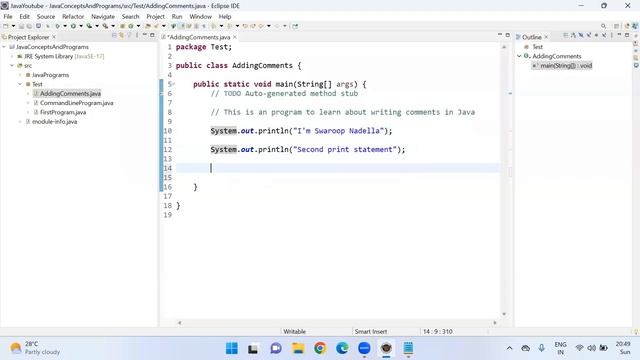Open the Run configurations dropdown arrow
This screenshot has width=640, height=360.
coord(81,26)
